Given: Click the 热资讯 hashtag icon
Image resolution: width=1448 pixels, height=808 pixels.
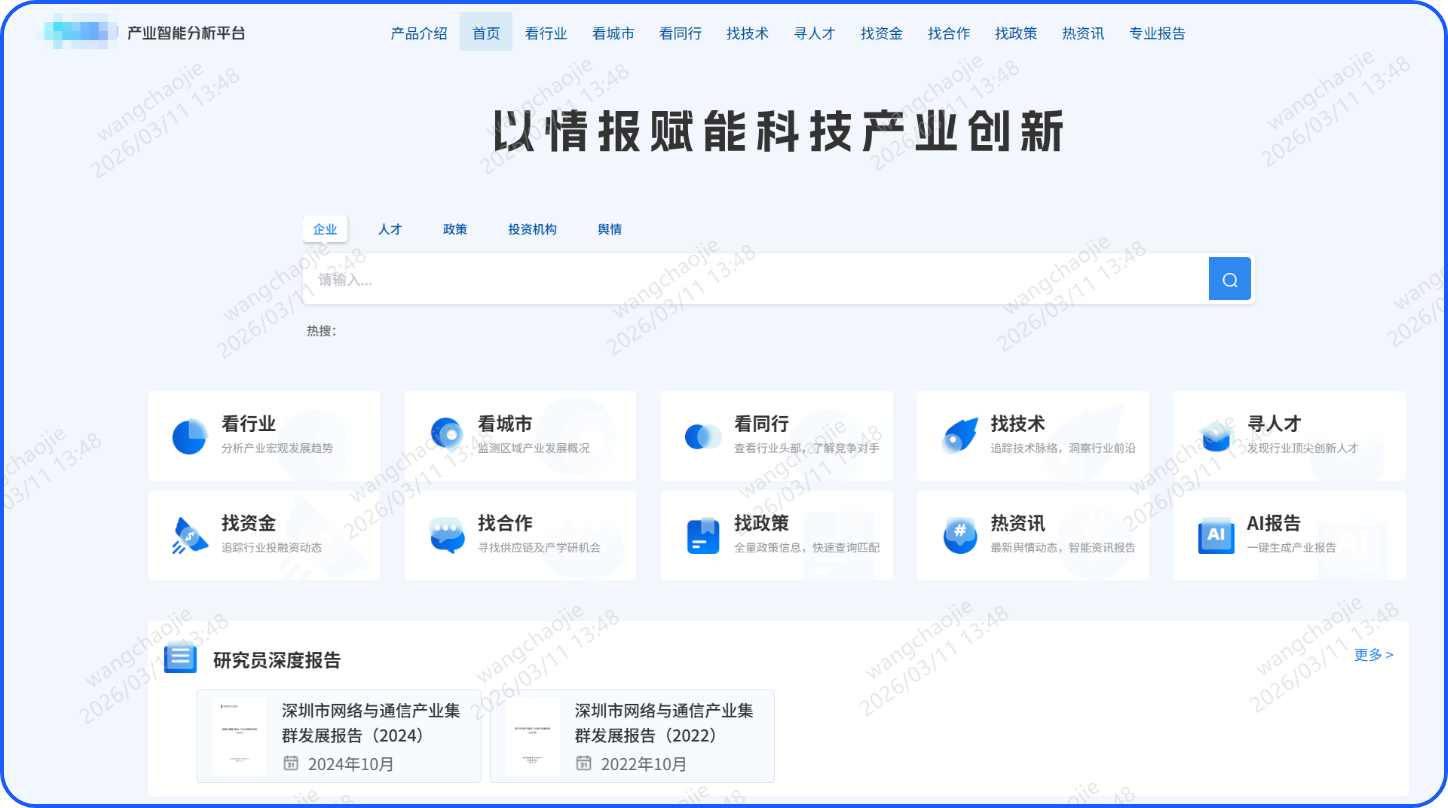Looking at the screenshot, I should coord(959,535).
